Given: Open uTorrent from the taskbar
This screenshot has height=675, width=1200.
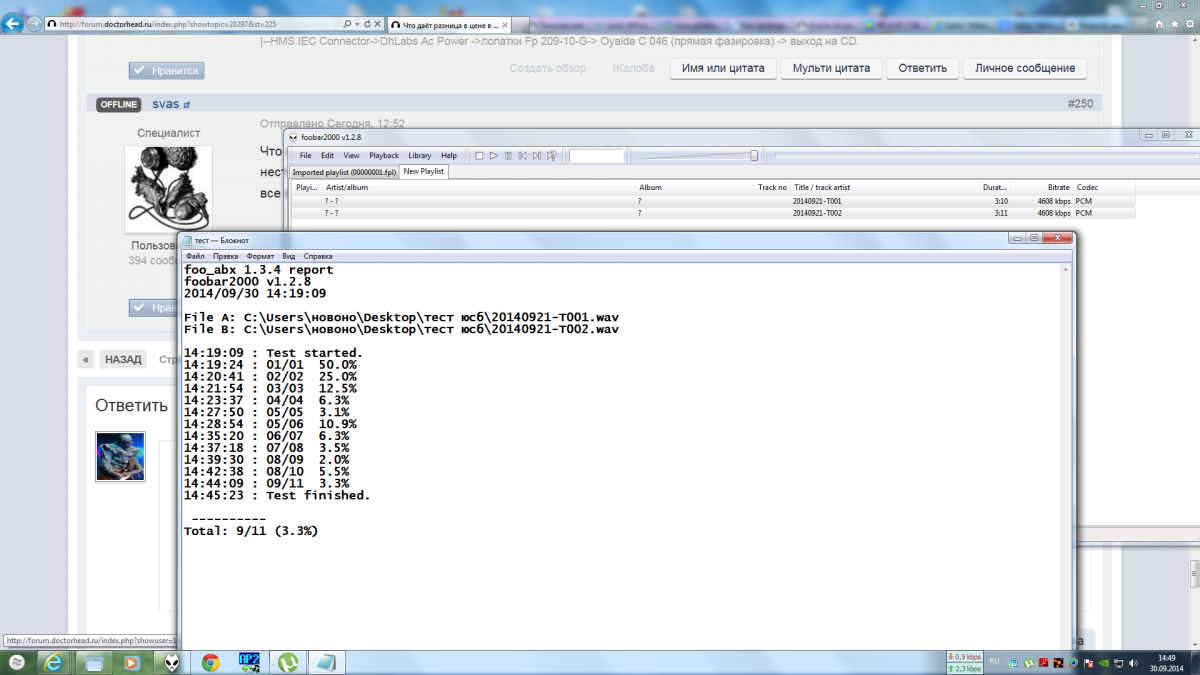Looking at the screenshot, I should [288, 661].
